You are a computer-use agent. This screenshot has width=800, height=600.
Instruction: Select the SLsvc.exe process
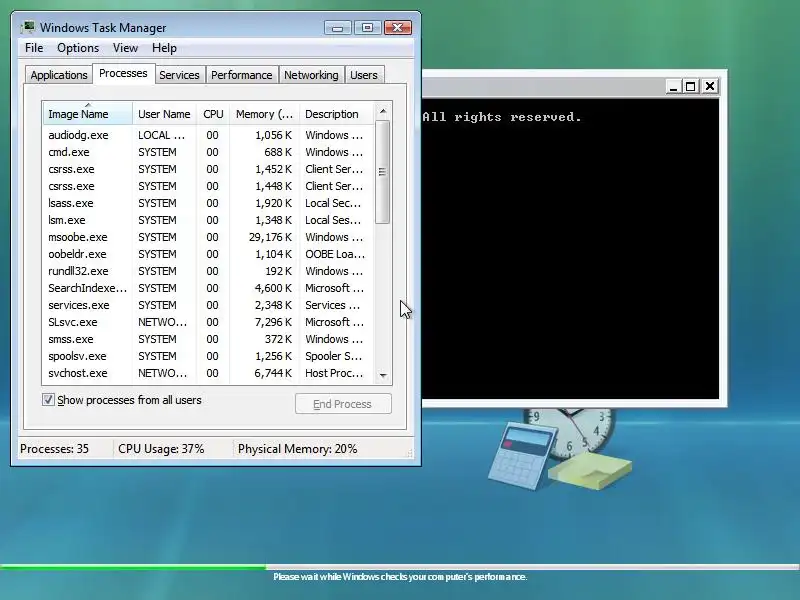click(x=209, y=322)
